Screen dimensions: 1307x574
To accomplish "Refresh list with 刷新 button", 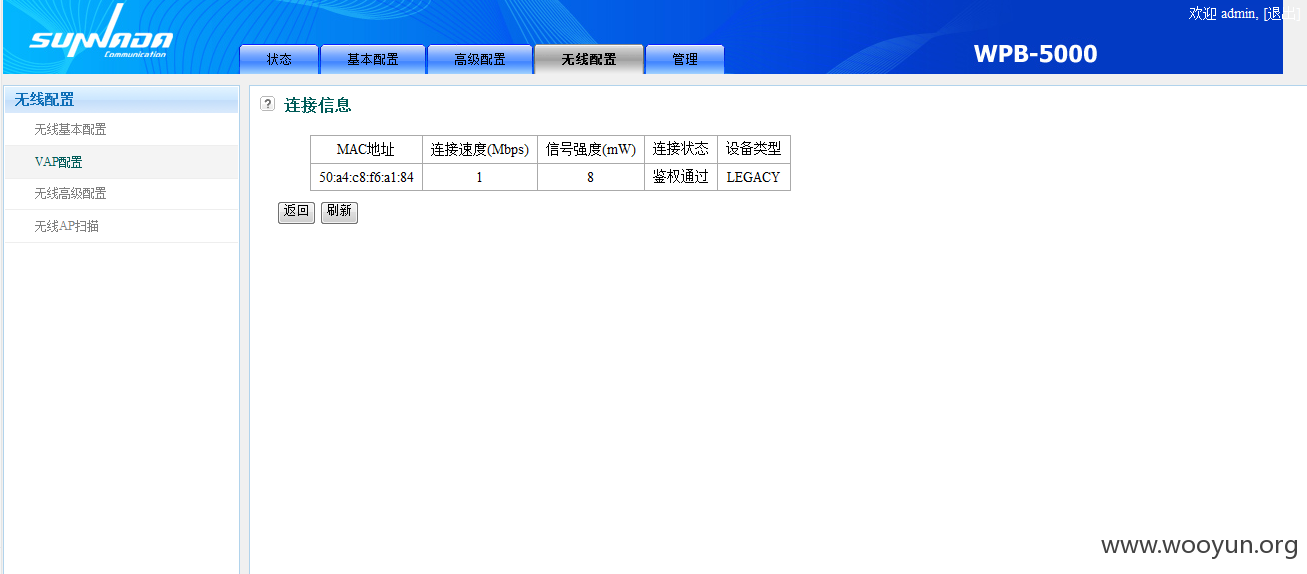I will click(339, 212).
